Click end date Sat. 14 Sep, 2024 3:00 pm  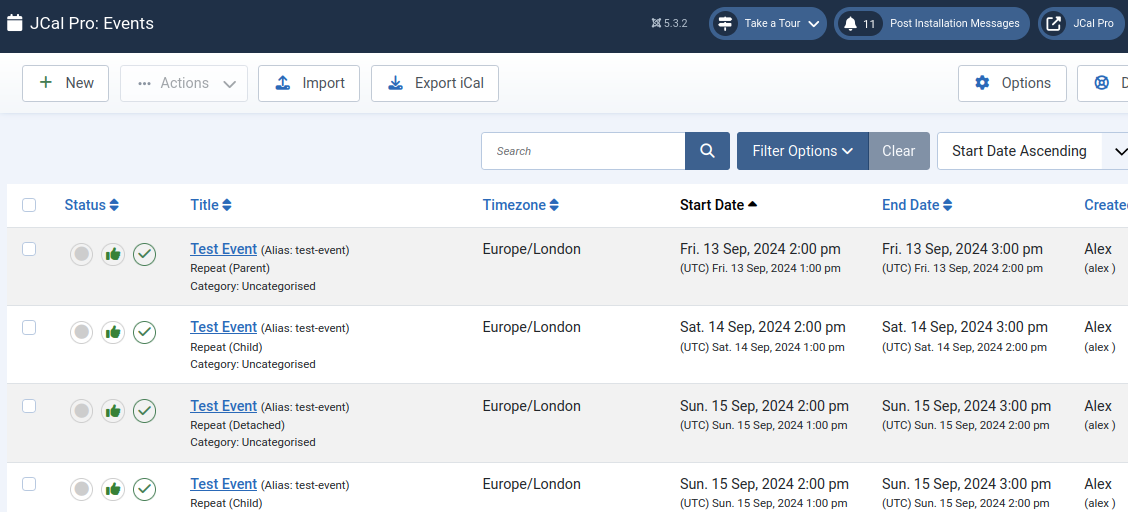(x=965, y=327)
